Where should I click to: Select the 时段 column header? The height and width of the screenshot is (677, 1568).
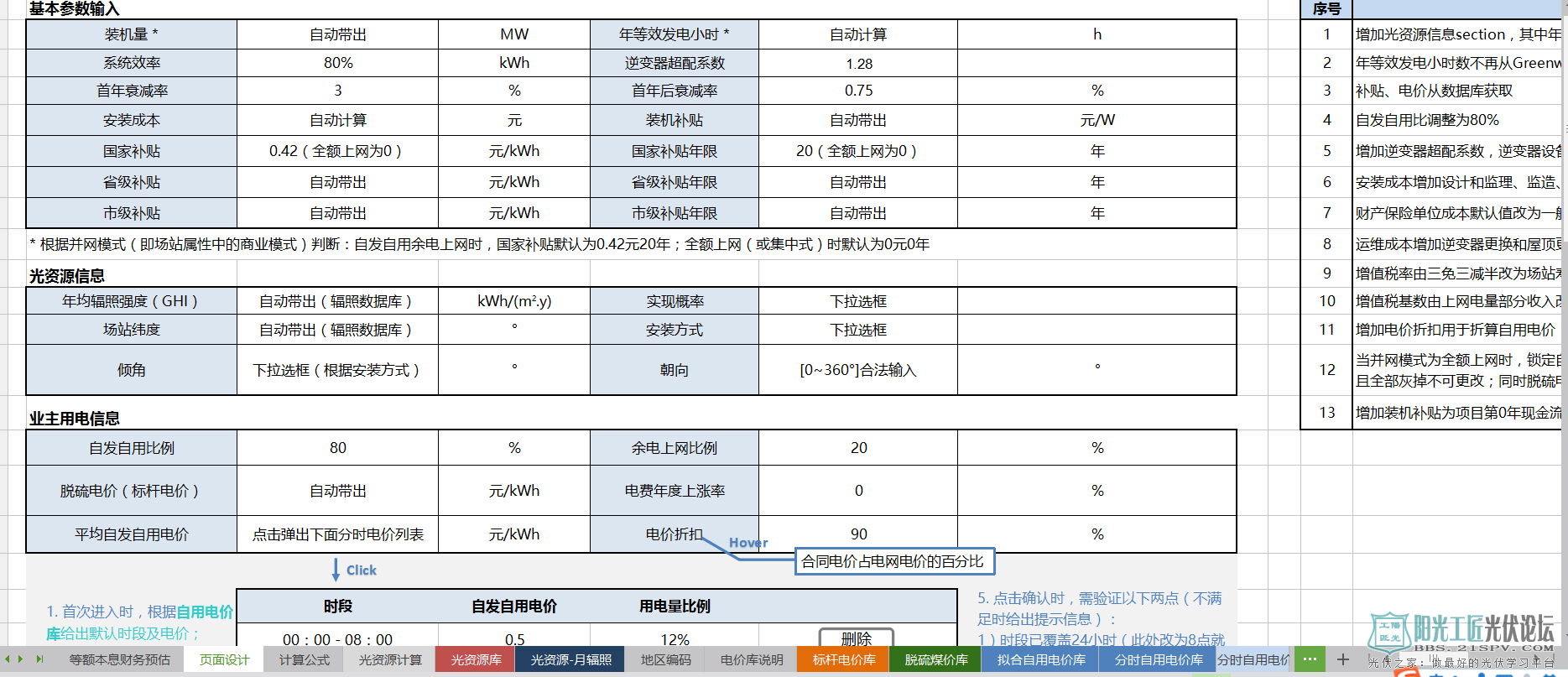[338, 606]
